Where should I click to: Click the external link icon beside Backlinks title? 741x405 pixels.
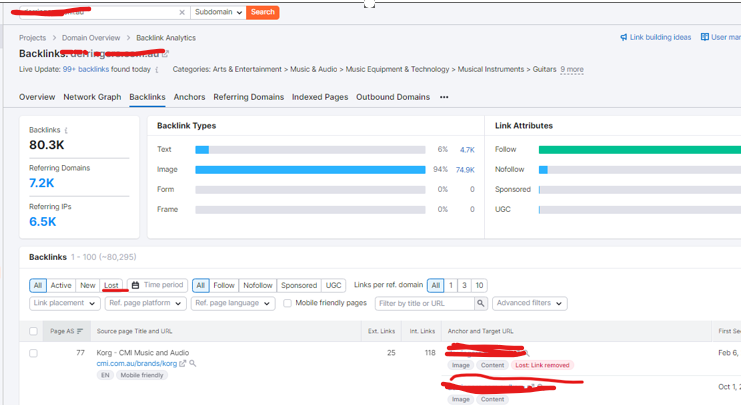tap(165, 54)
